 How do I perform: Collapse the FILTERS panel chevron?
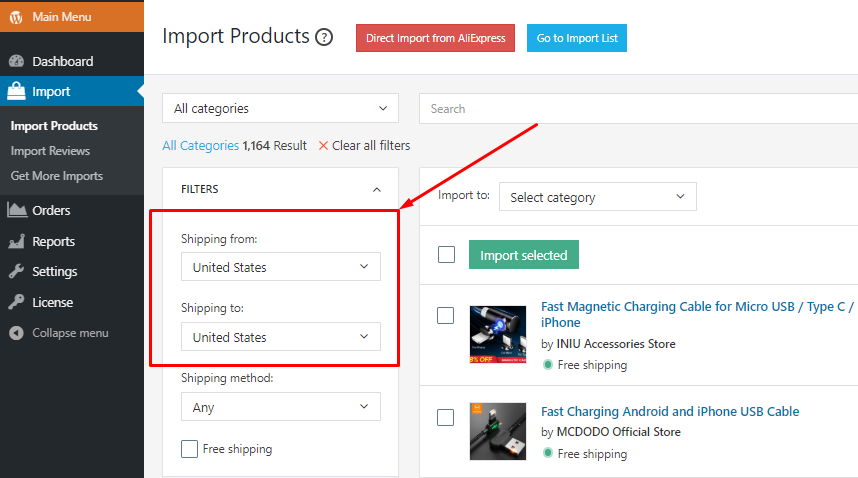(376, 189)
